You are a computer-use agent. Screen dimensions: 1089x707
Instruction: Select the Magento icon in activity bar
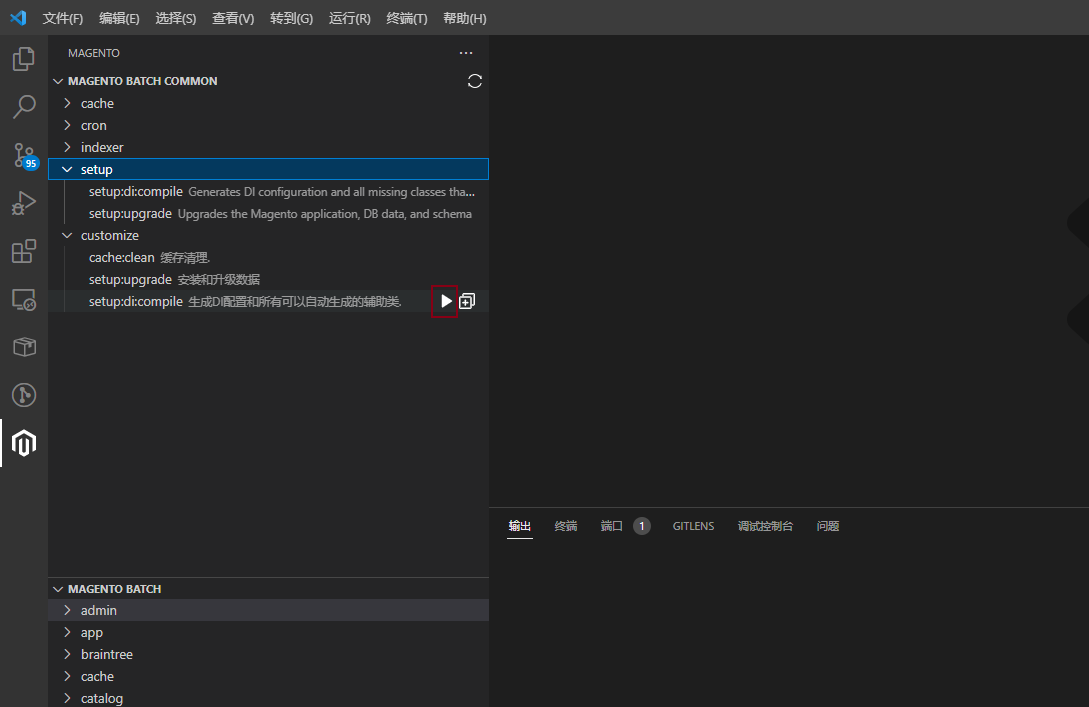24,443
